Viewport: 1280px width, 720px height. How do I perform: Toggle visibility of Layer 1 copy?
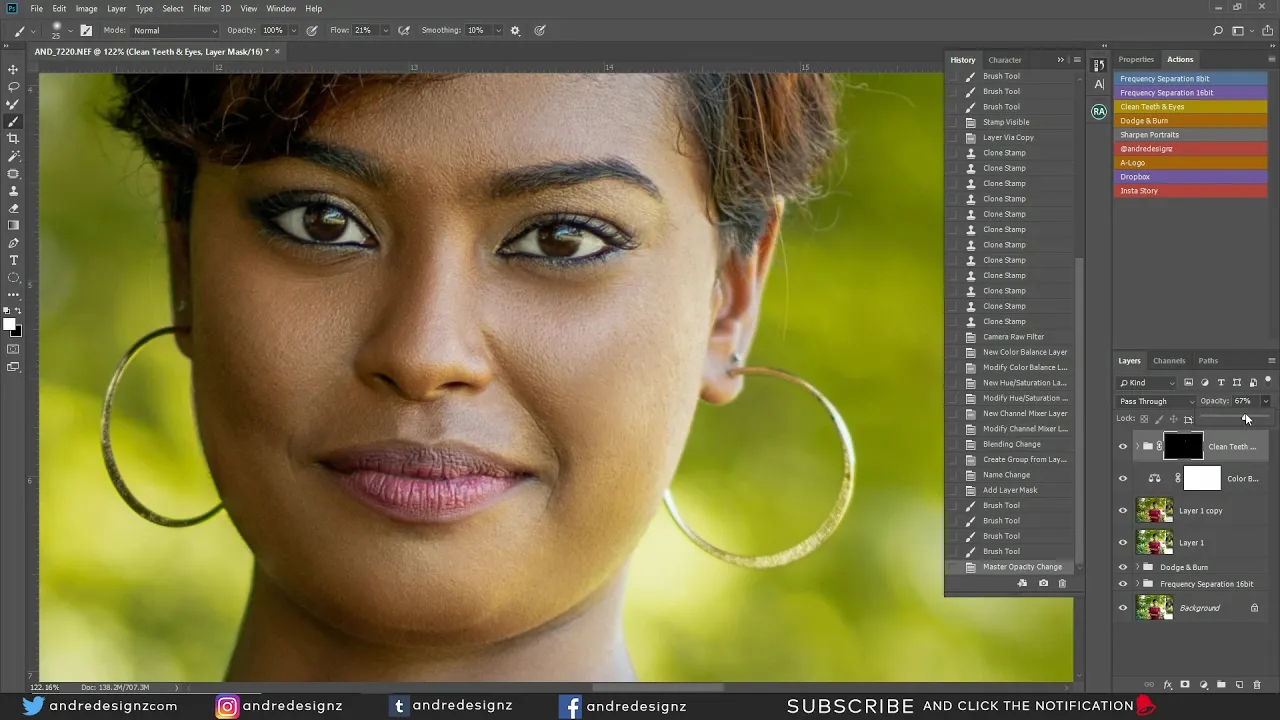(1122, 511)
